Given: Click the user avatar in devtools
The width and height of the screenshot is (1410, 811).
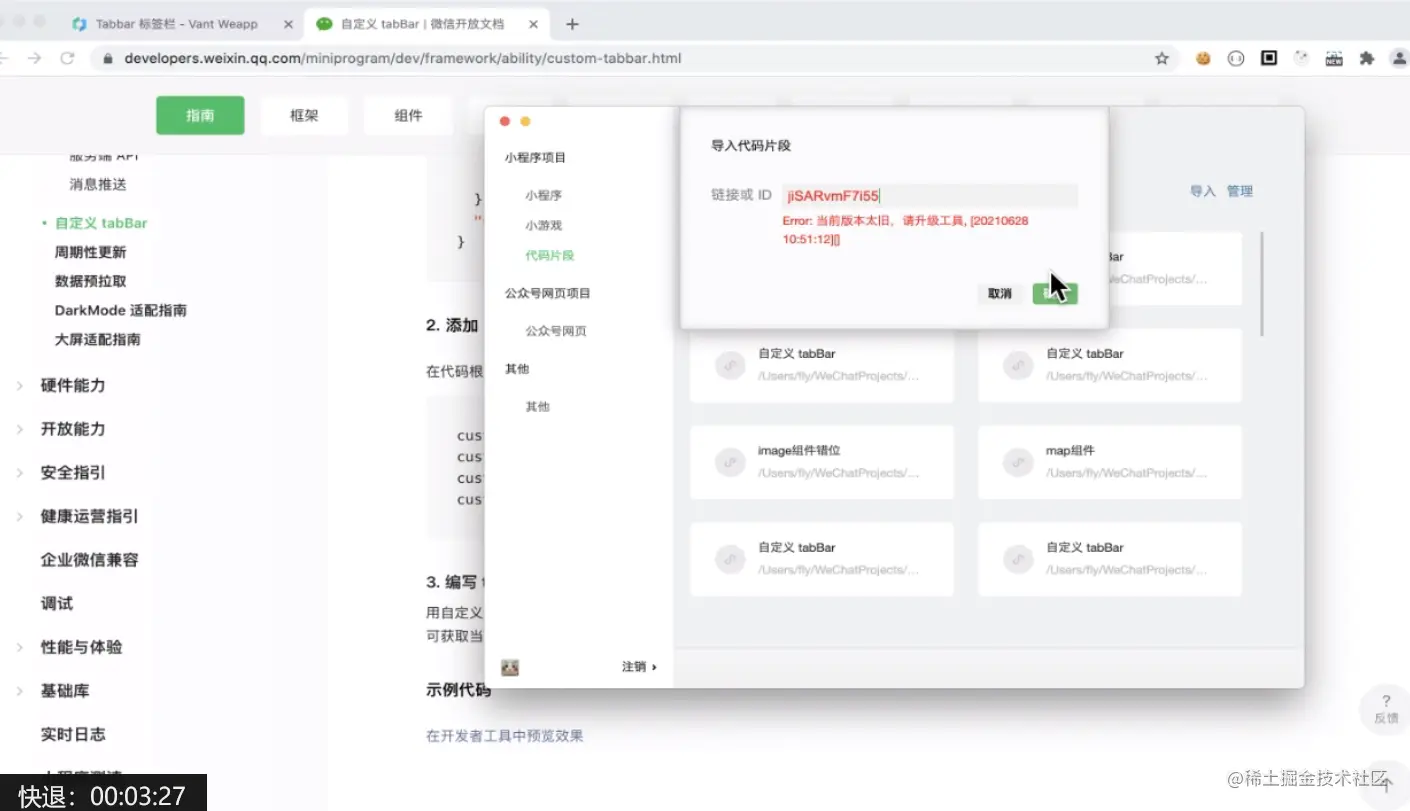Looking at the screenshot, I should (510, 667).
